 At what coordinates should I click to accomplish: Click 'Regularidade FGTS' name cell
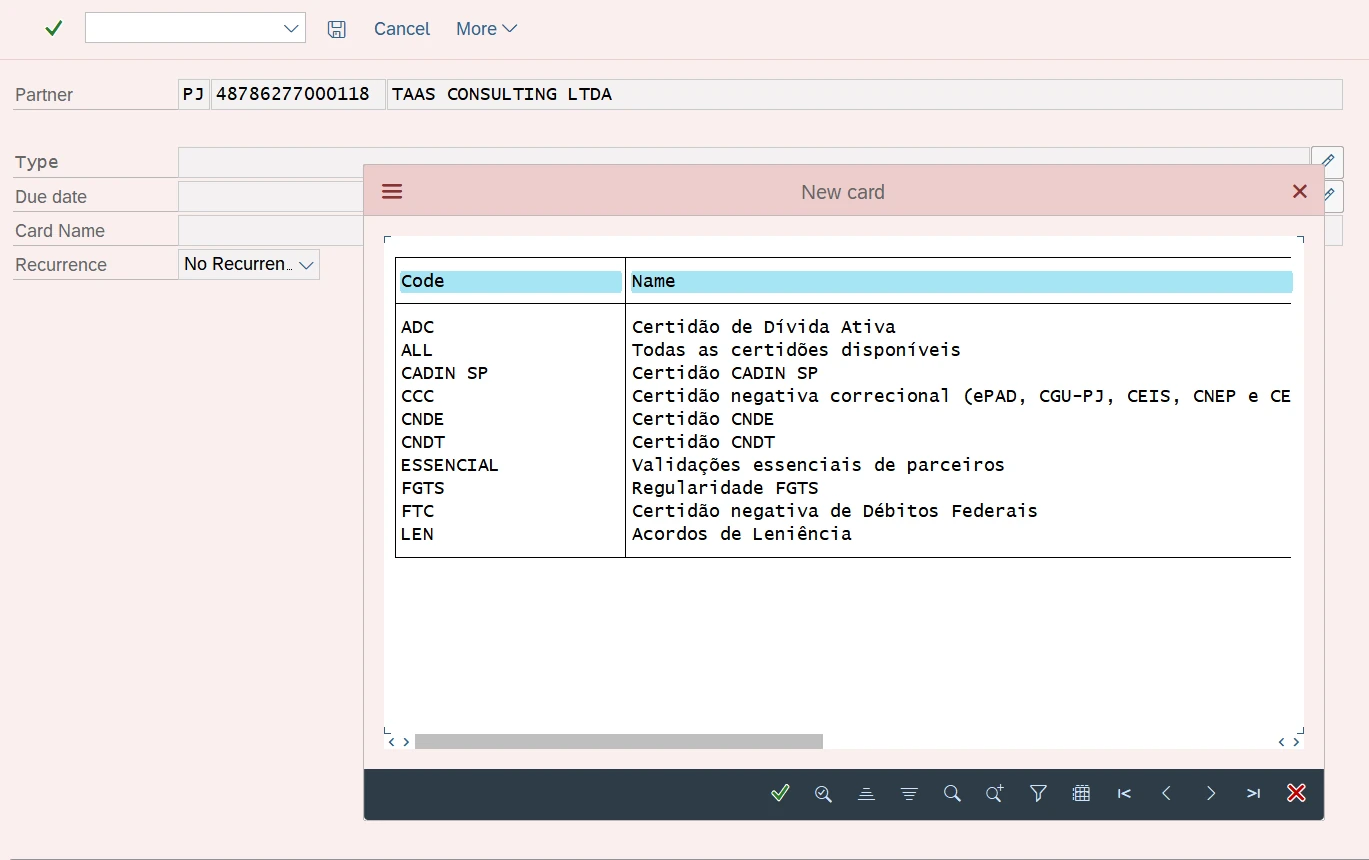[x=725, y=488]
